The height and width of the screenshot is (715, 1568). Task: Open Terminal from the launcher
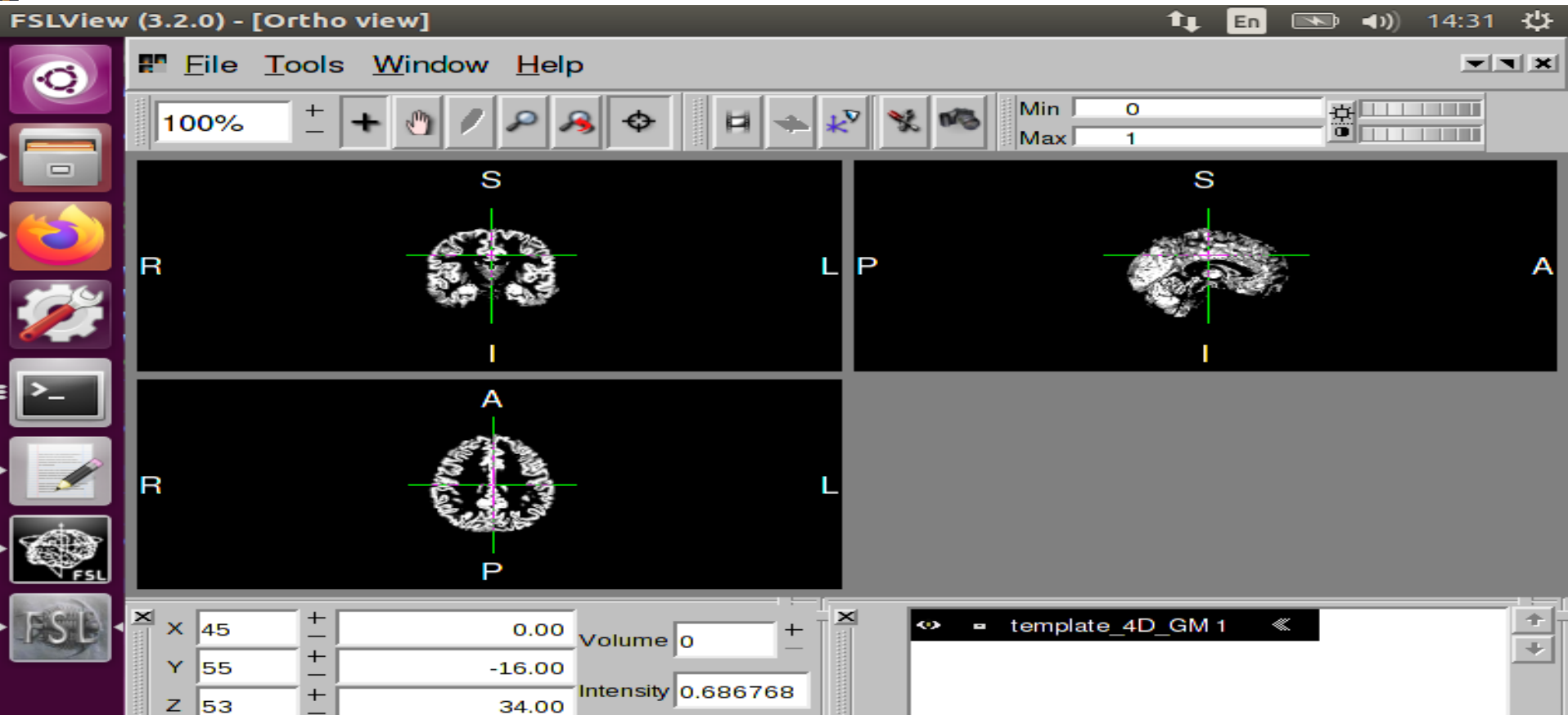[x=61, y=393]
